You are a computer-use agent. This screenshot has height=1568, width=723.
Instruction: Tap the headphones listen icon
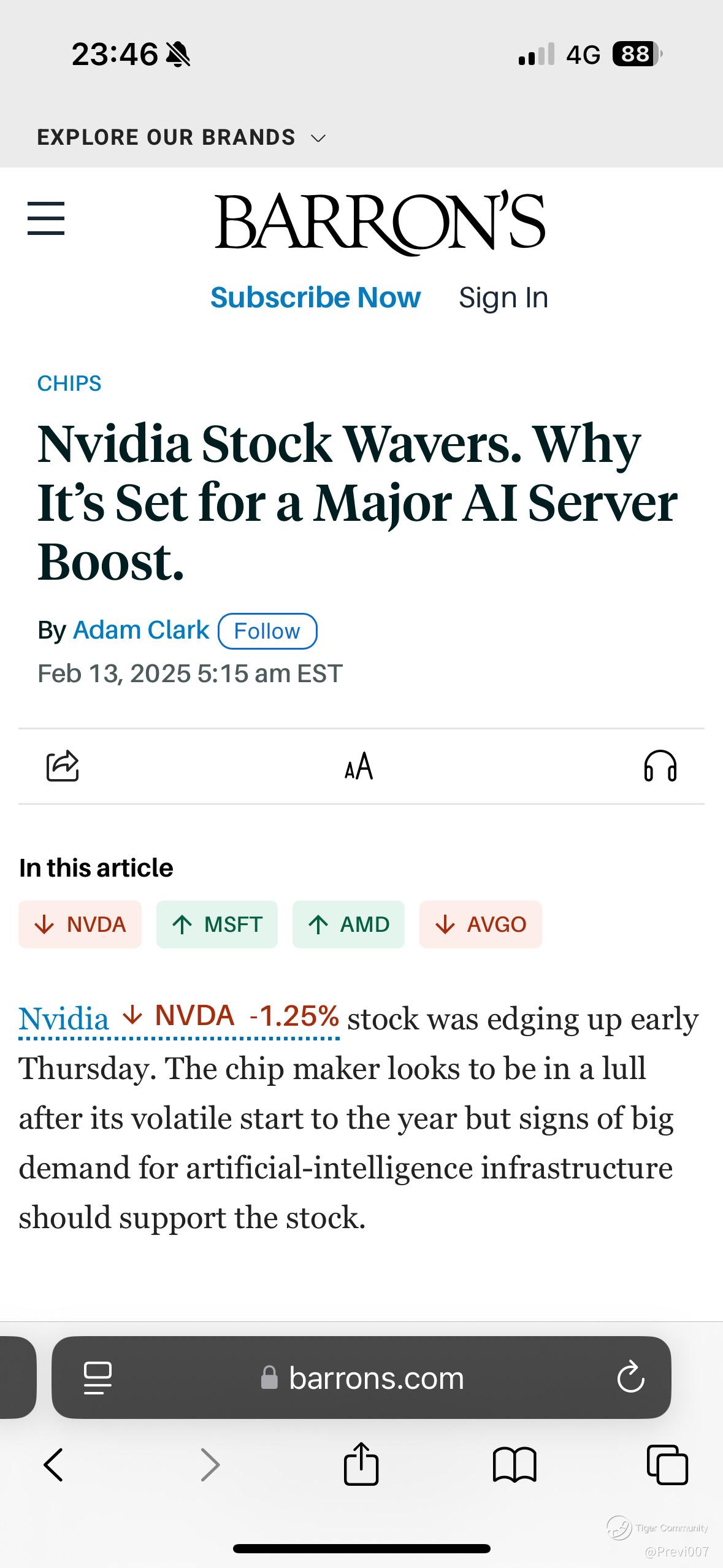pos(660,766)
